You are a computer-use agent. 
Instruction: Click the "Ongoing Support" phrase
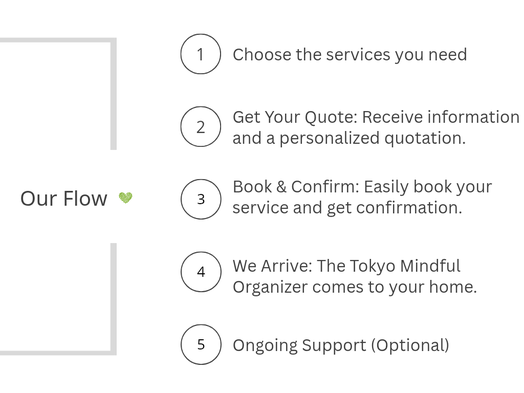[x=299, y=346]
